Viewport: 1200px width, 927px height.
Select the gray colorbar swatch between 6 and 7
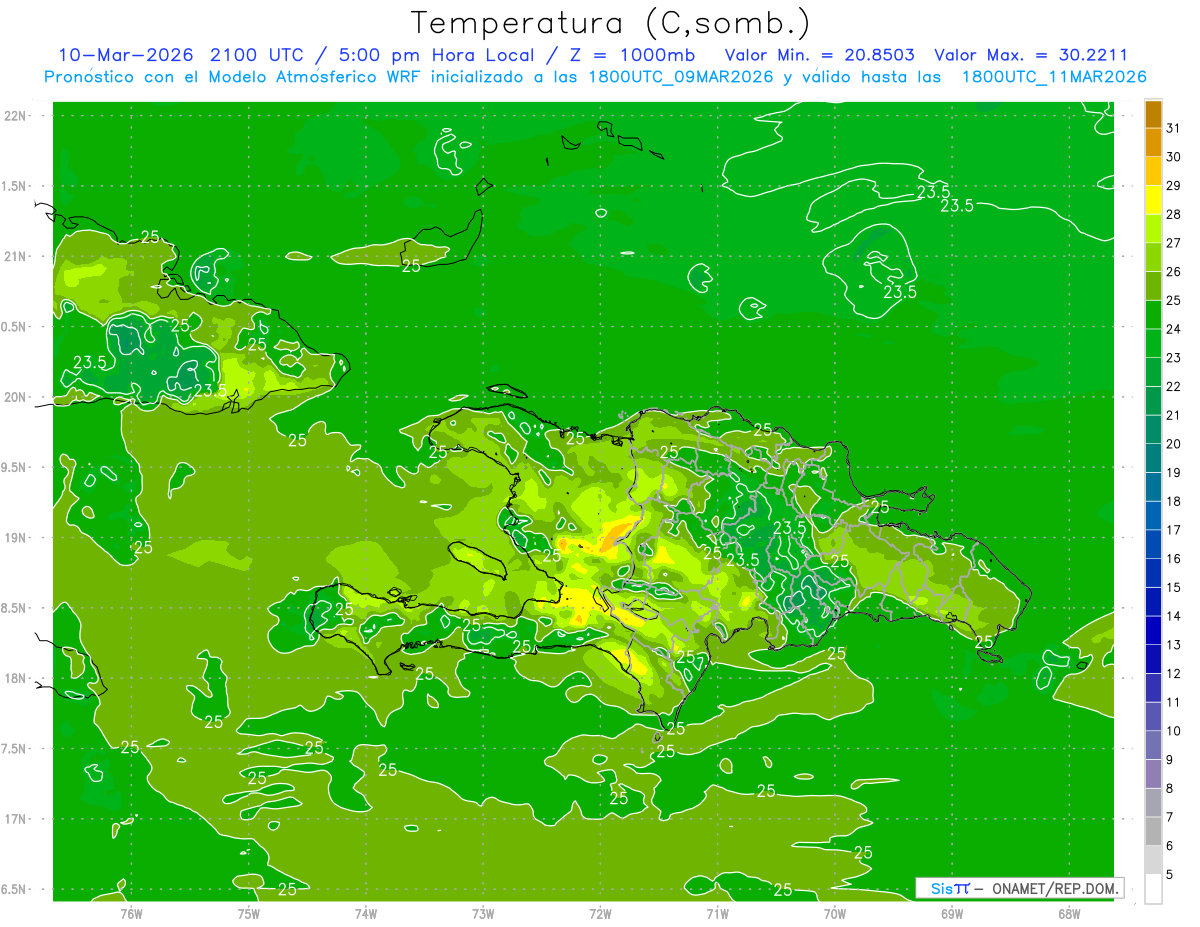(x=1153, y=831)
